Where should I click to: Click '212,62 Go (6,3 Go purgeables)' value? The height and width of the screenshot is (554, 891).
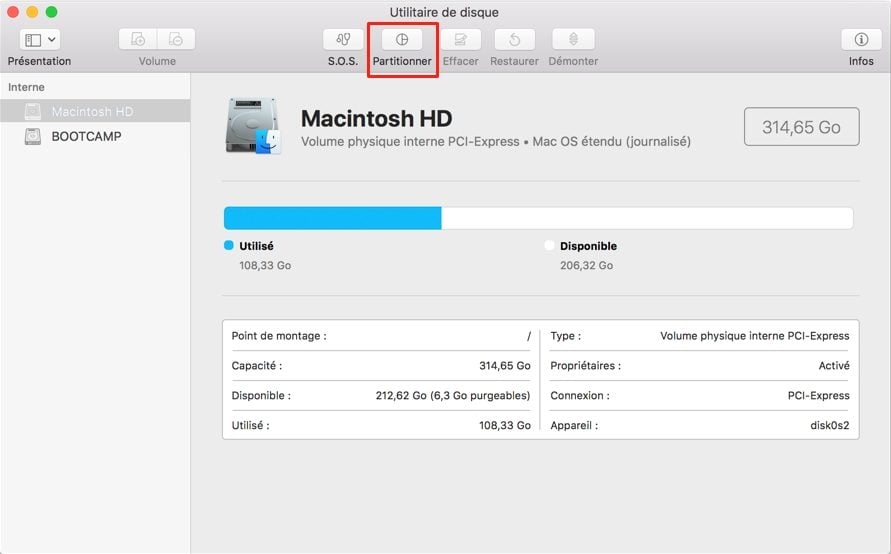click(x=453, y=395)
